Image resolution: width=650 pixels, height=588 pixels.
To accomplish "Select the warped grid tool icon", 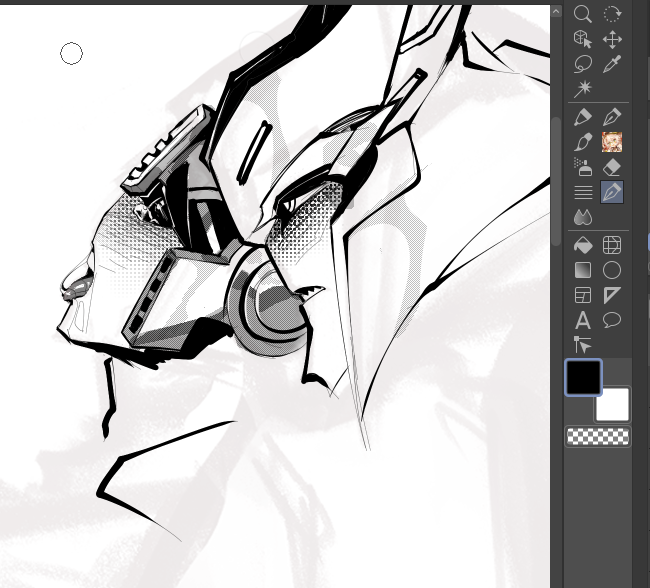I will (612, 245).
